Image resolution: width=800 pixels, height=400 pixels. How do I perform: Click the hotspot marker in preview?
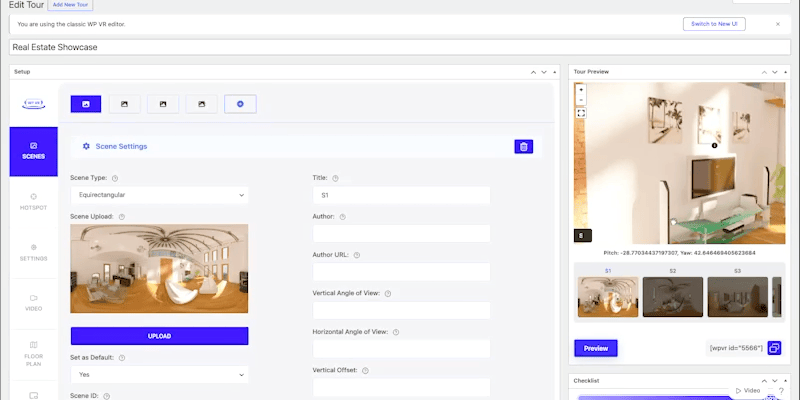(714, 145)
